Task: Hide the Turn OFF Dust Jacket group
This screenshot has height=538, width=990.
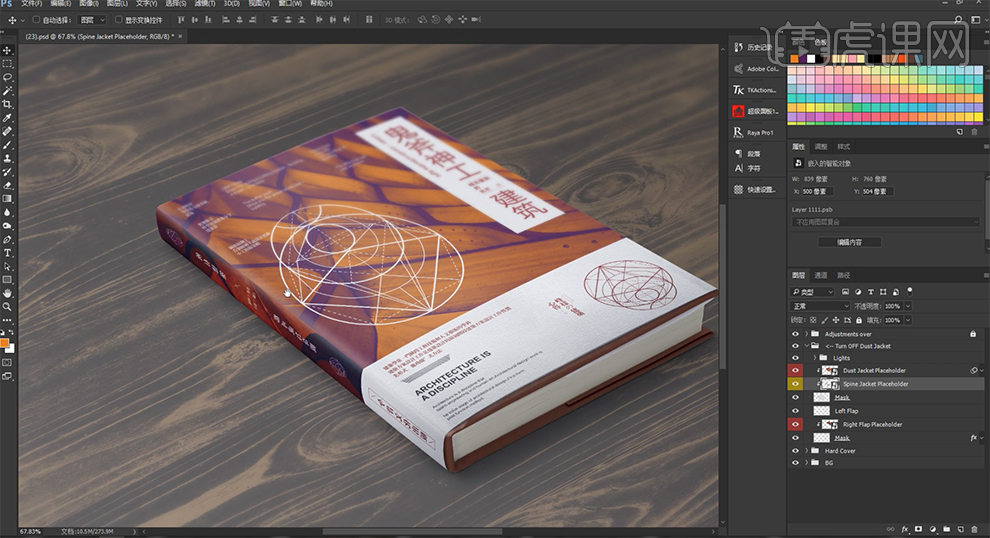Action: point(795,346)
